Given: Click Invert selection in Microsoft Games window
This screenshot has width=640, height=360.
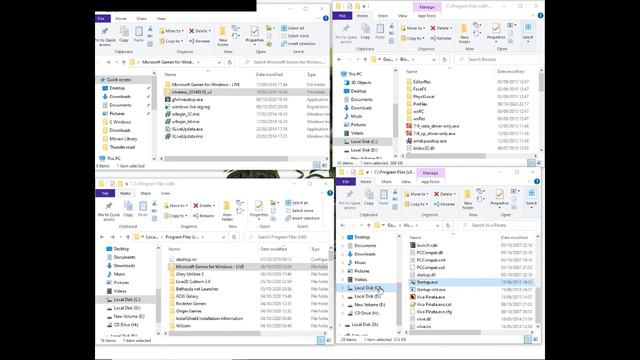Looking at the screenshot, I should pyautogui.click(x=298, y=44).
